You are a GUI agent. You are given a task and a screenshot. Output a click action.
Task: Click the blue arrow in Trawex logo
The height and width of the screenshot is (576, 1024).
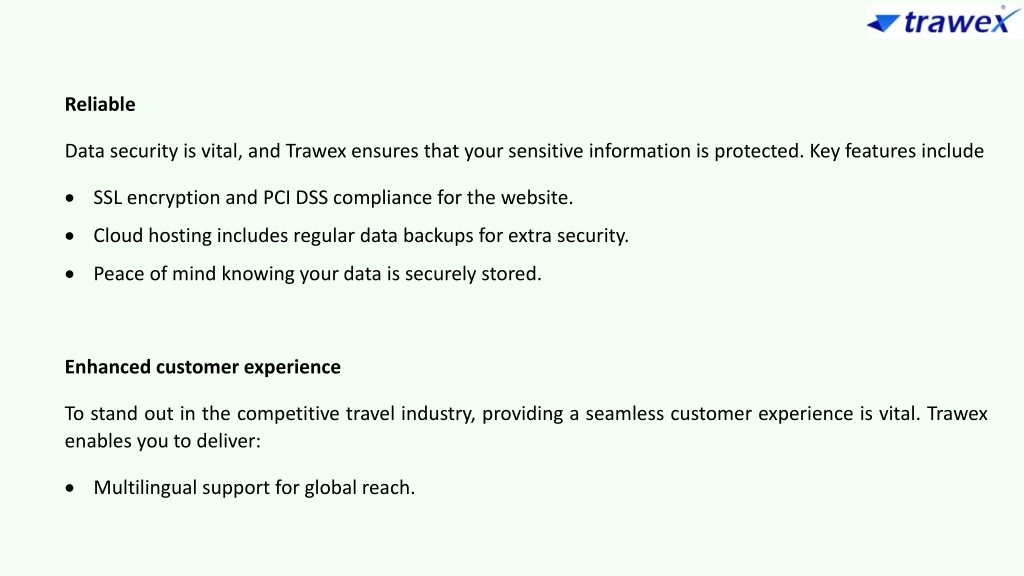click(x=884, y=22)
